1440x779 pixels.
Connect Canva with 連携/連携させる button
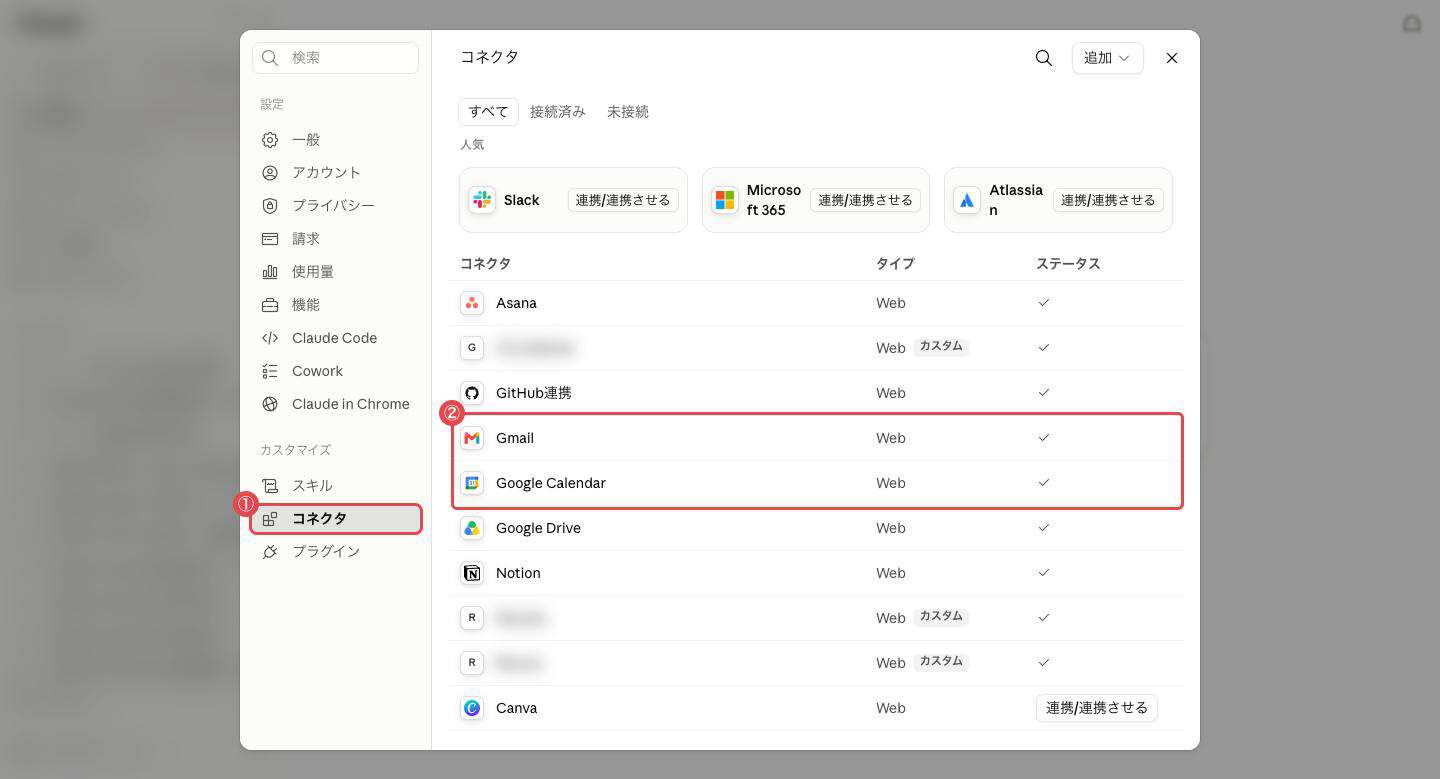[x=1097, y=708]
